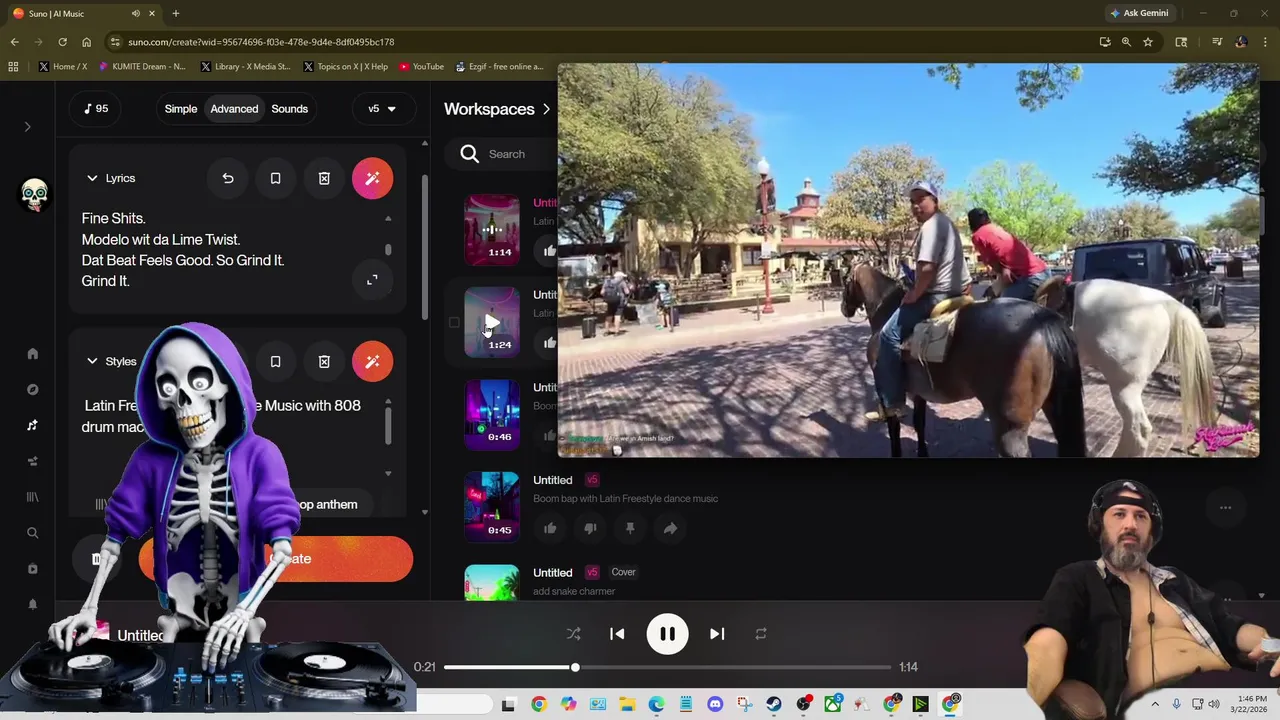Open the YouTube bookmark

pyautogui.click(x=422, y=67)
